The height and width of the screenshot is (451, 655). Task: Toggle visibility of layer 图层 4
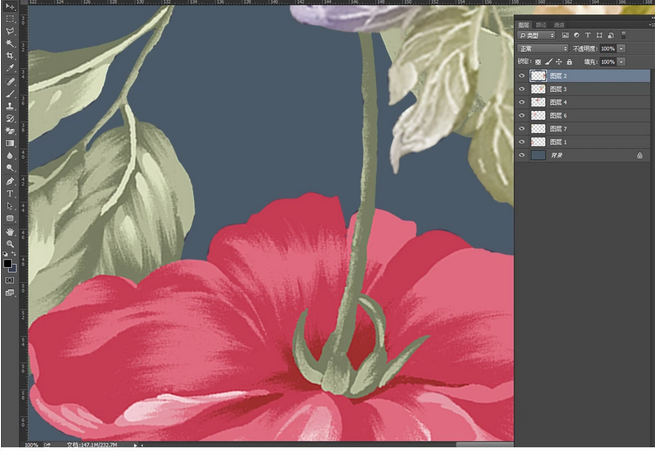(522, 102)
